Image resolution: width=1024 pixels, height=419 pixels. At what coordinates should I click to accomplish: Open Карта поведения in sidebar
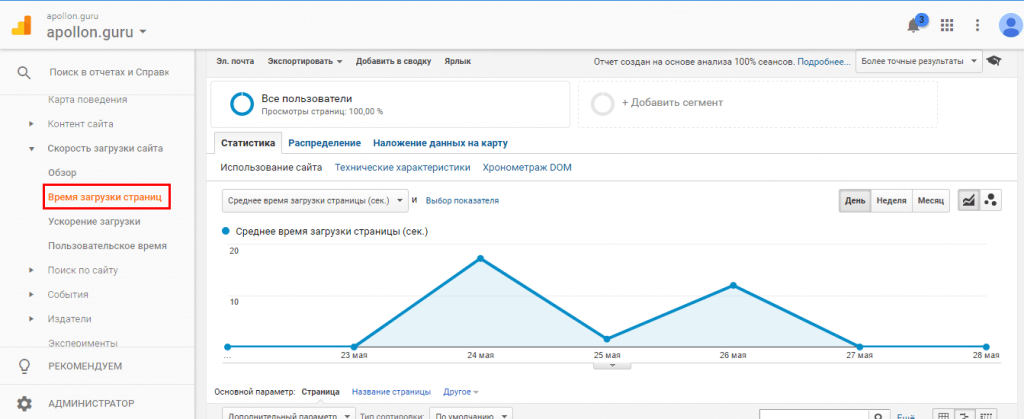click(88, 100)
